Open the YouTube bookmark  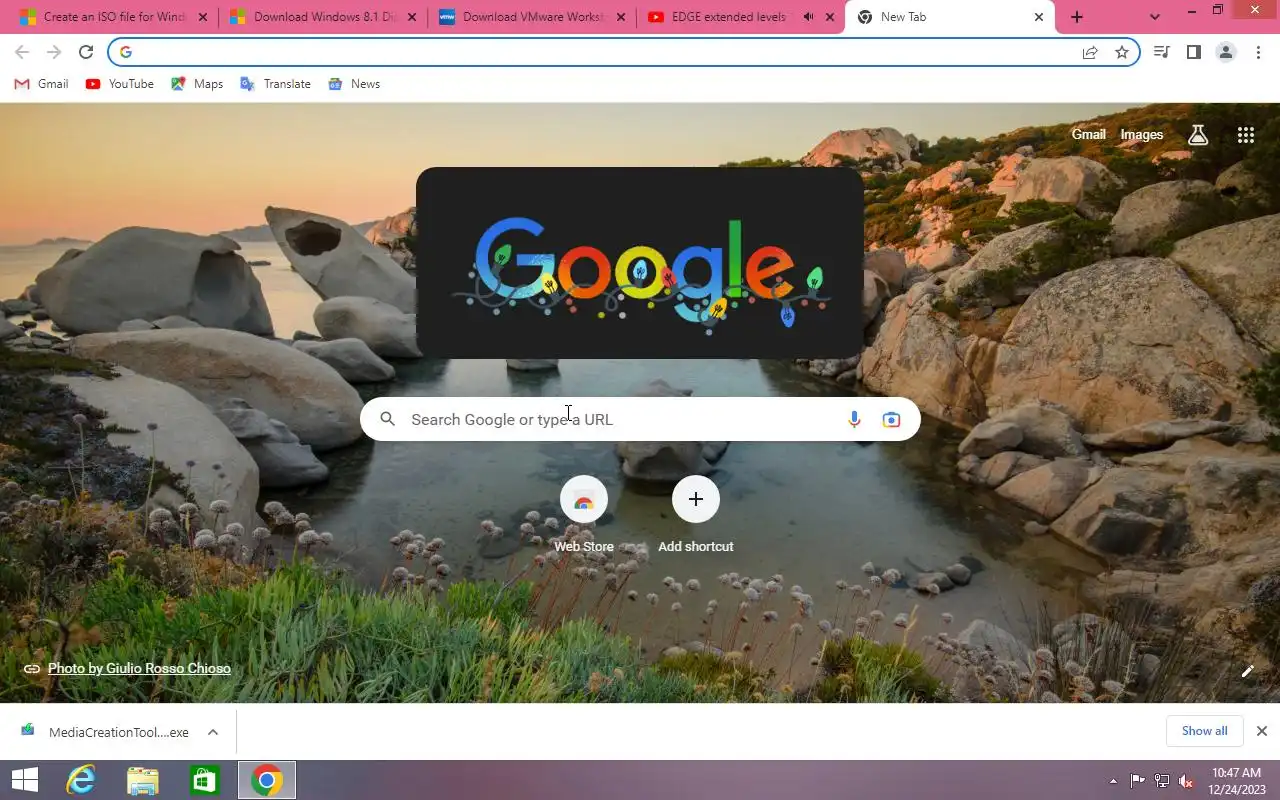pyautogui.click(x=120, y=84)
